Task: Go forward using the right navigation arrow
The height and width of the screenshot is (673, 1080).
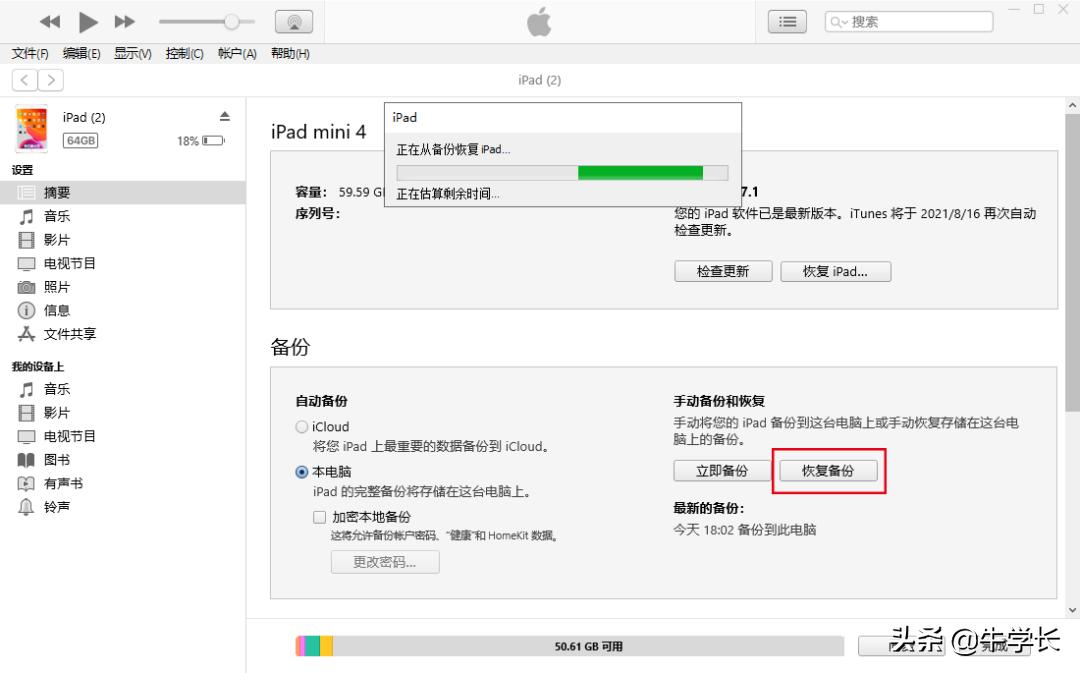Action: click(x=50, y=80)
